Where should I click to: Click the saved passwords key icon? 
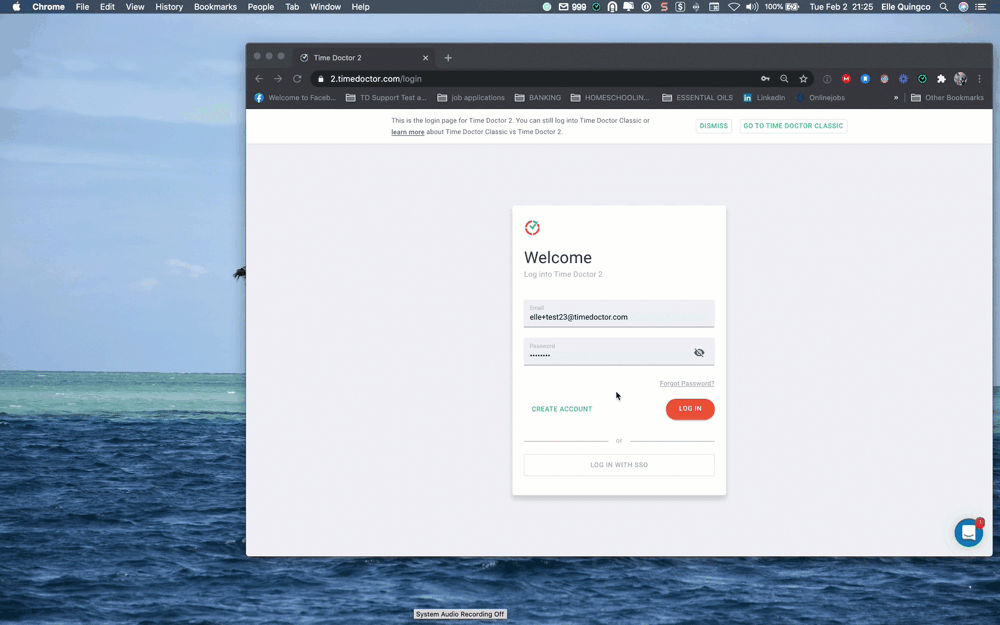[765, 78]
